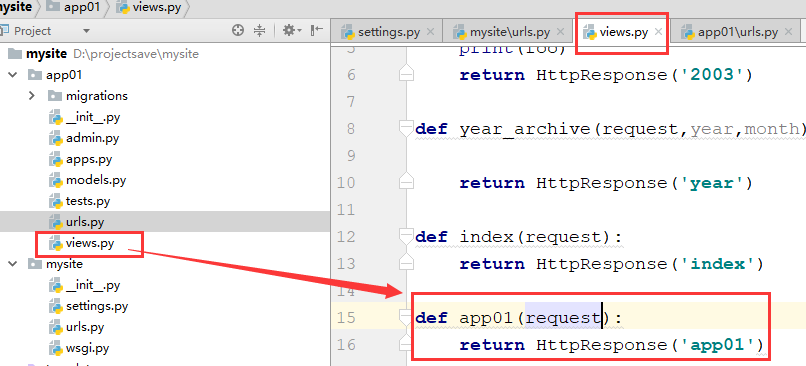This screenshot has width=806, height=366.
Task: Click the scroll-from-source target icon
Action: 237,31
